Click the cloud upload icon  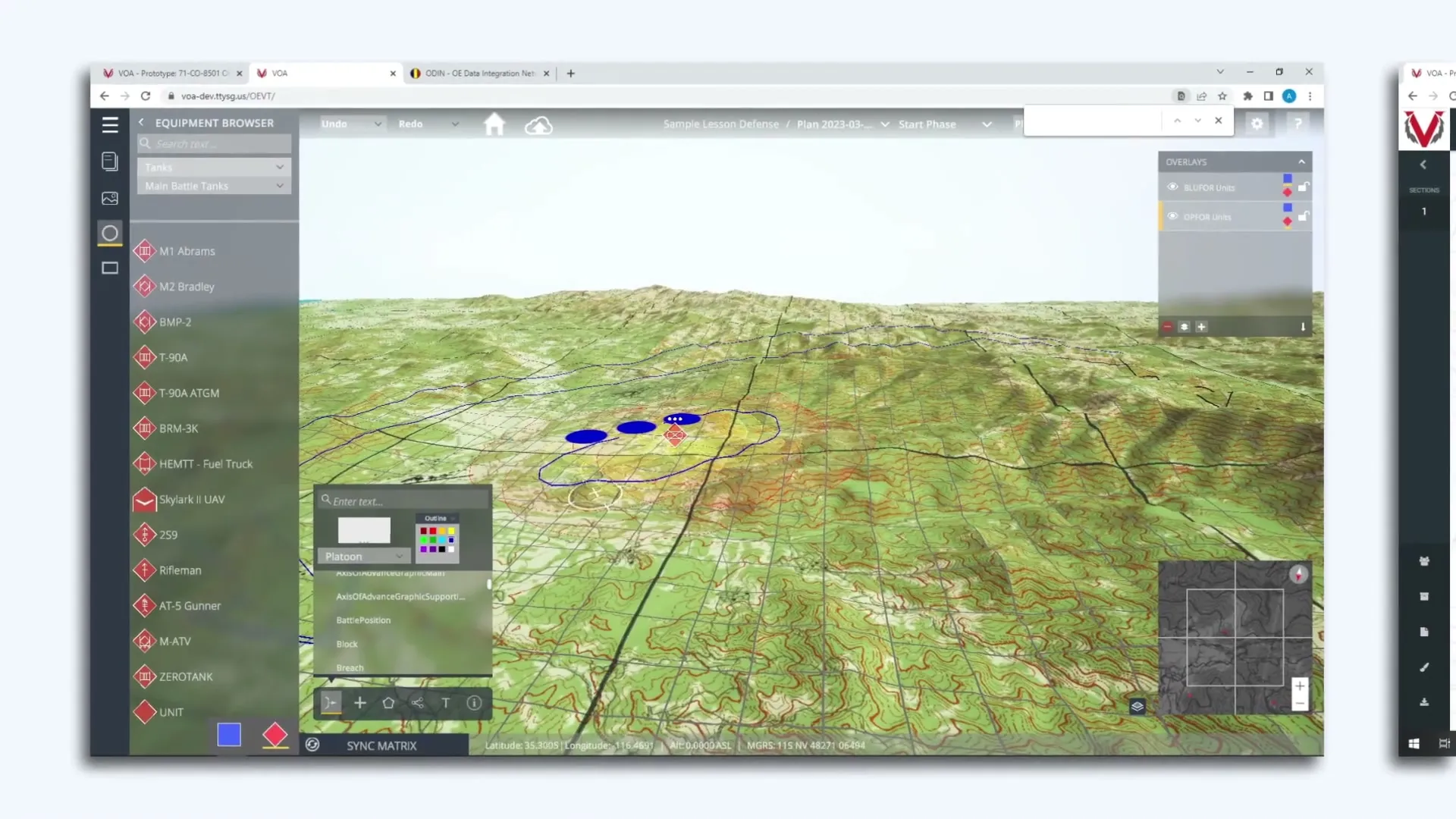(x=538, y=124)
